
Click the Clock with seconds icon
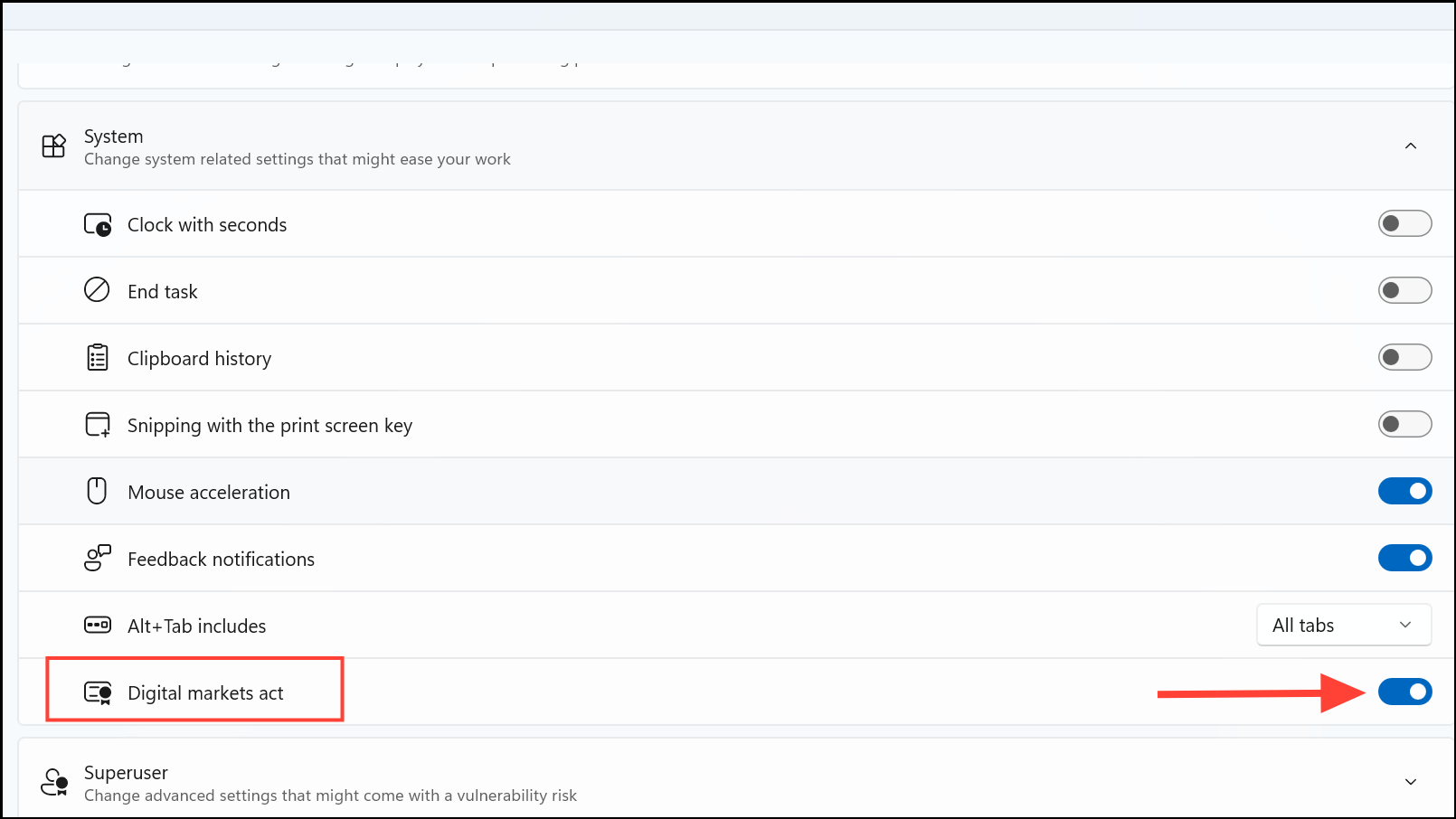pyautogui.click(x=96, y=223)
